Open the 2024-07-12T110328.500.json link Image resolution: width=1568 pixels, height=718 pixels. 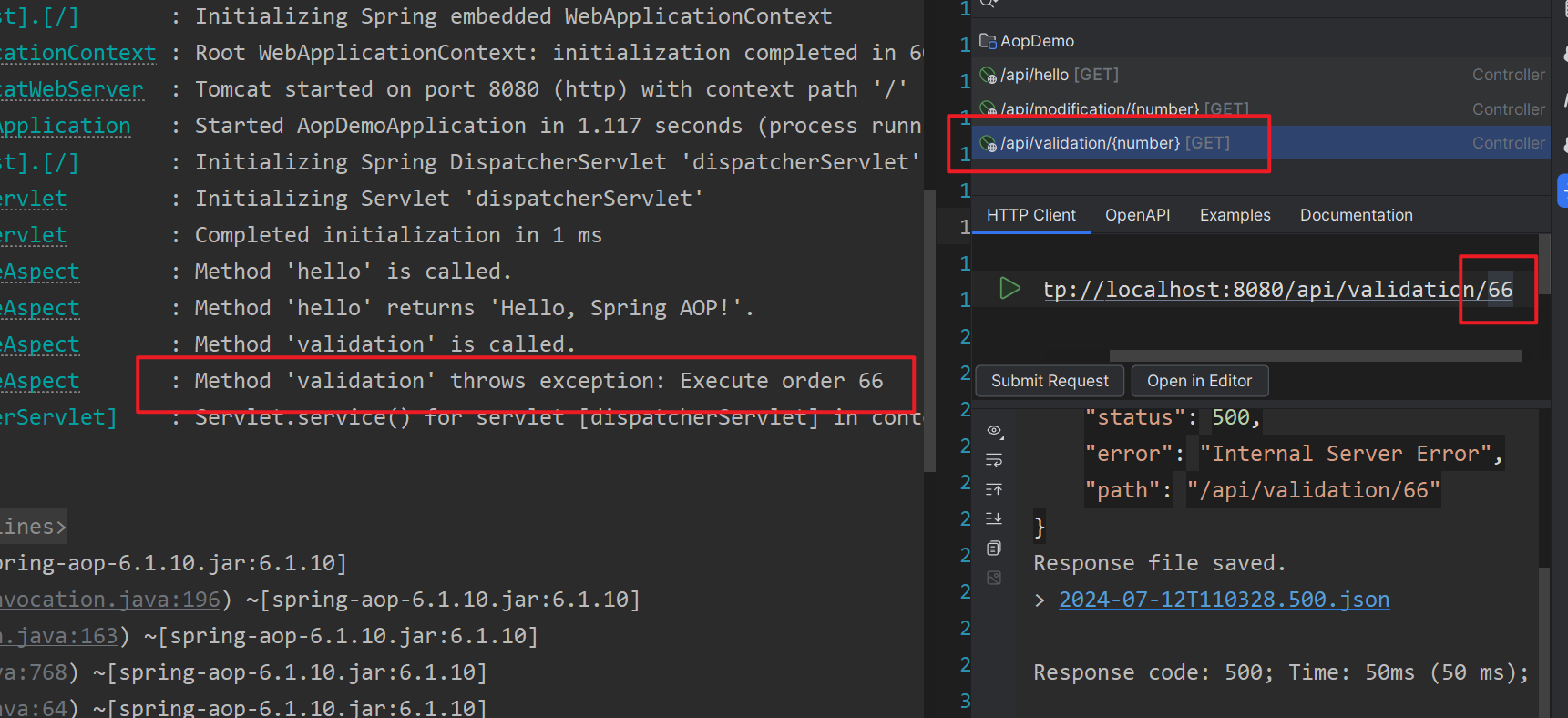pyautogui.click(x=1224, y=600)
